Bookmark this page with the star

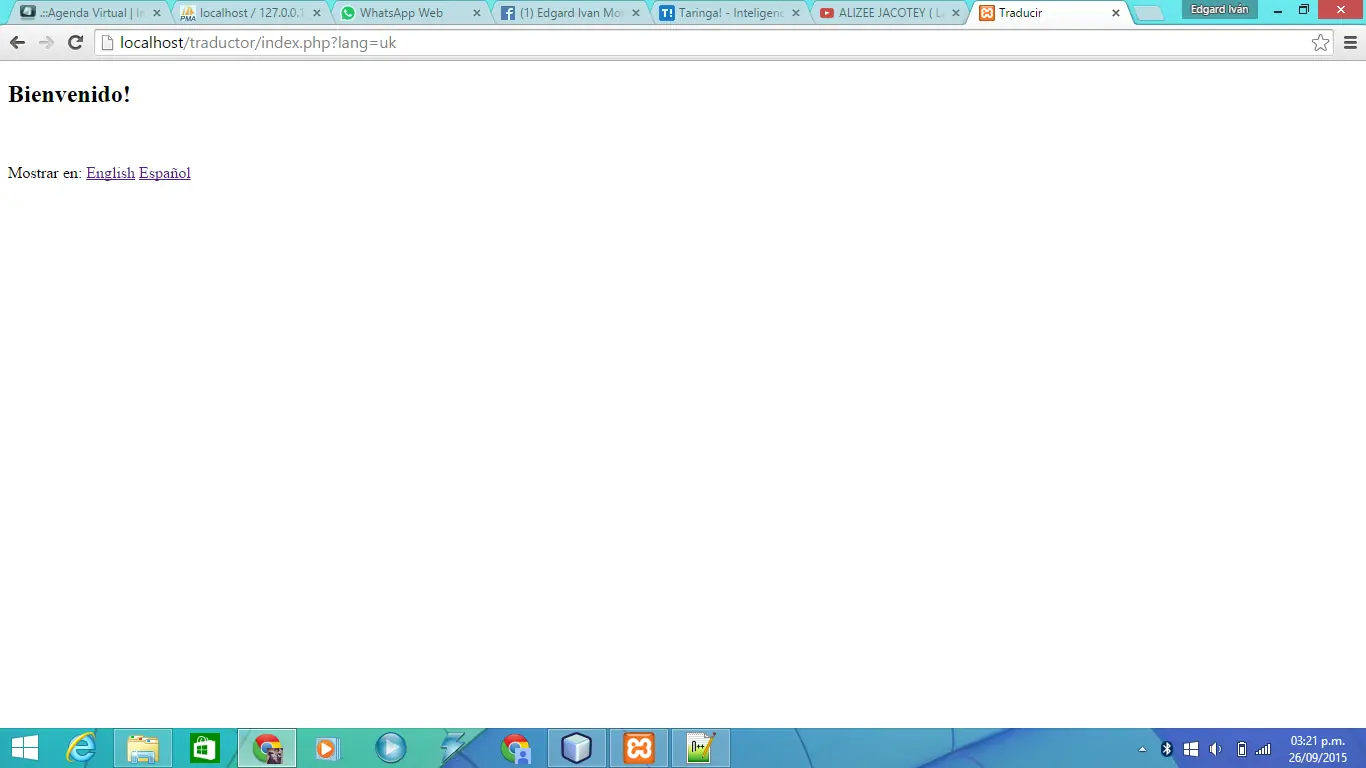coord(1321,43)
